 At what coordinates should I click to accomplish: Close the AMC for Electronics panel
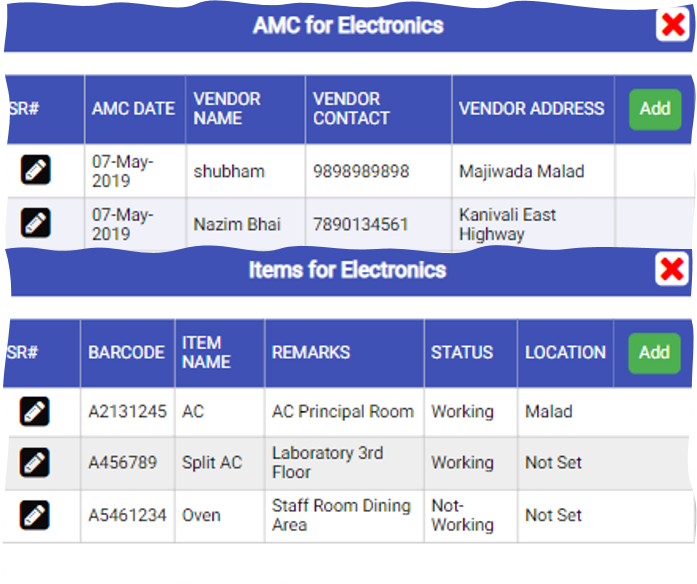click(673, 24)
